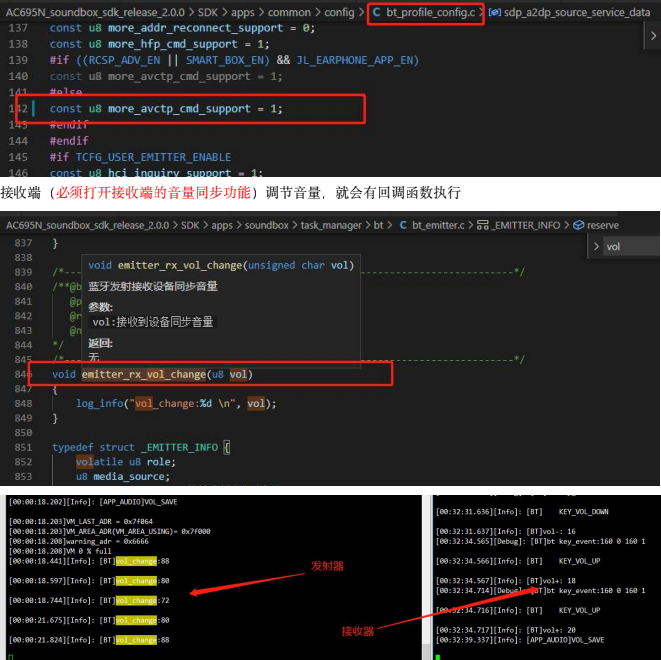Click 'u8 media_source;' line
This screenshot has width=661, height=660.
click(123, 476)
